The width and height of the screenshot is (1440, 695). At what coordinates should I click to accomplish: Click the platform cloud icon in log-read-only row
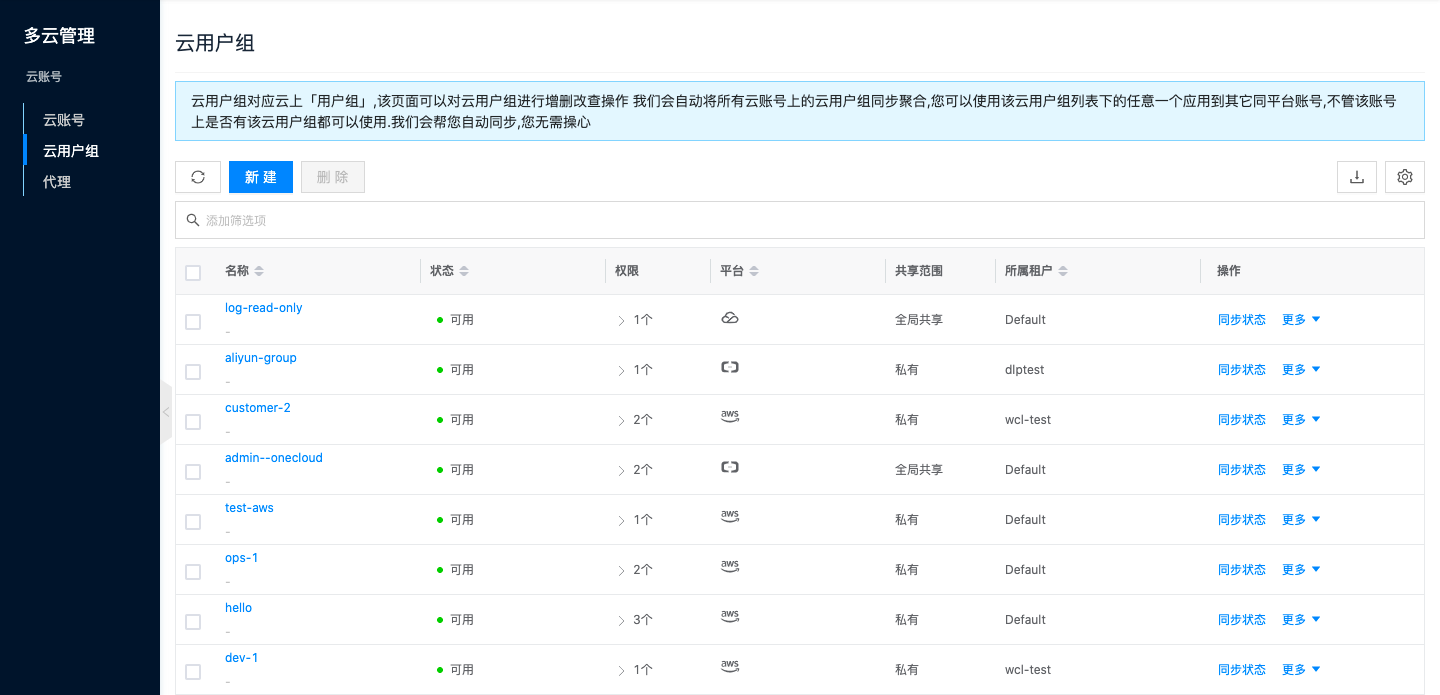point(730,318)
